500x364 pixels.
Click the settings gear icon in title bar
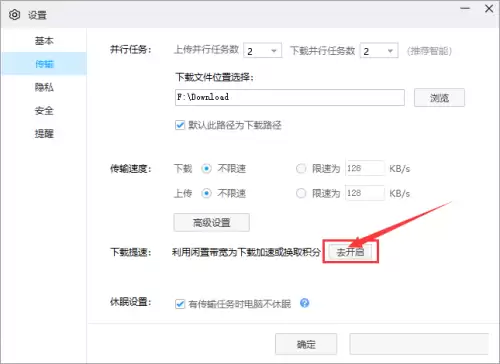point(14,15)
